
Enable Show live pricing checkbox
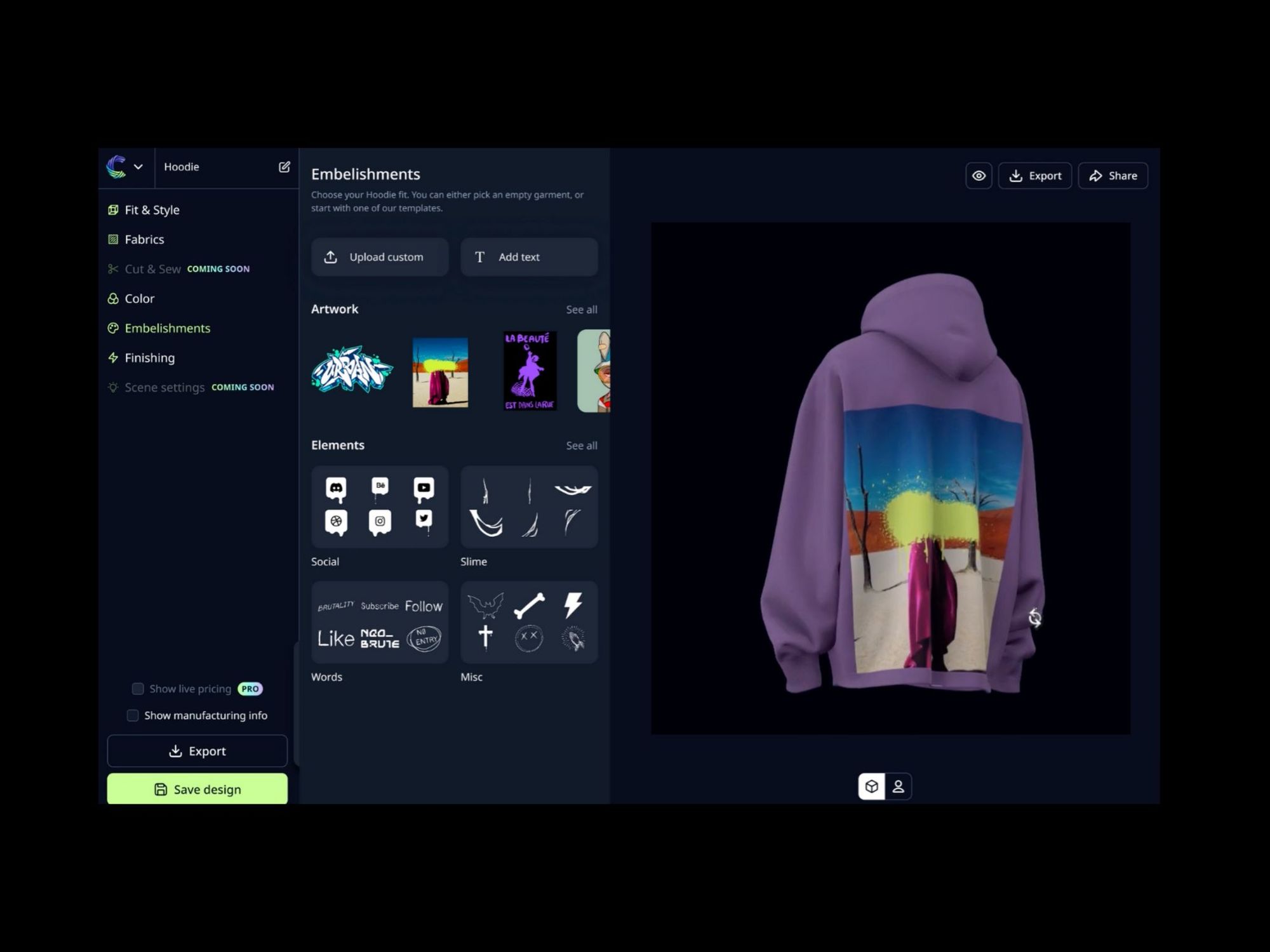pyautogui.click(x=138, y=689)
